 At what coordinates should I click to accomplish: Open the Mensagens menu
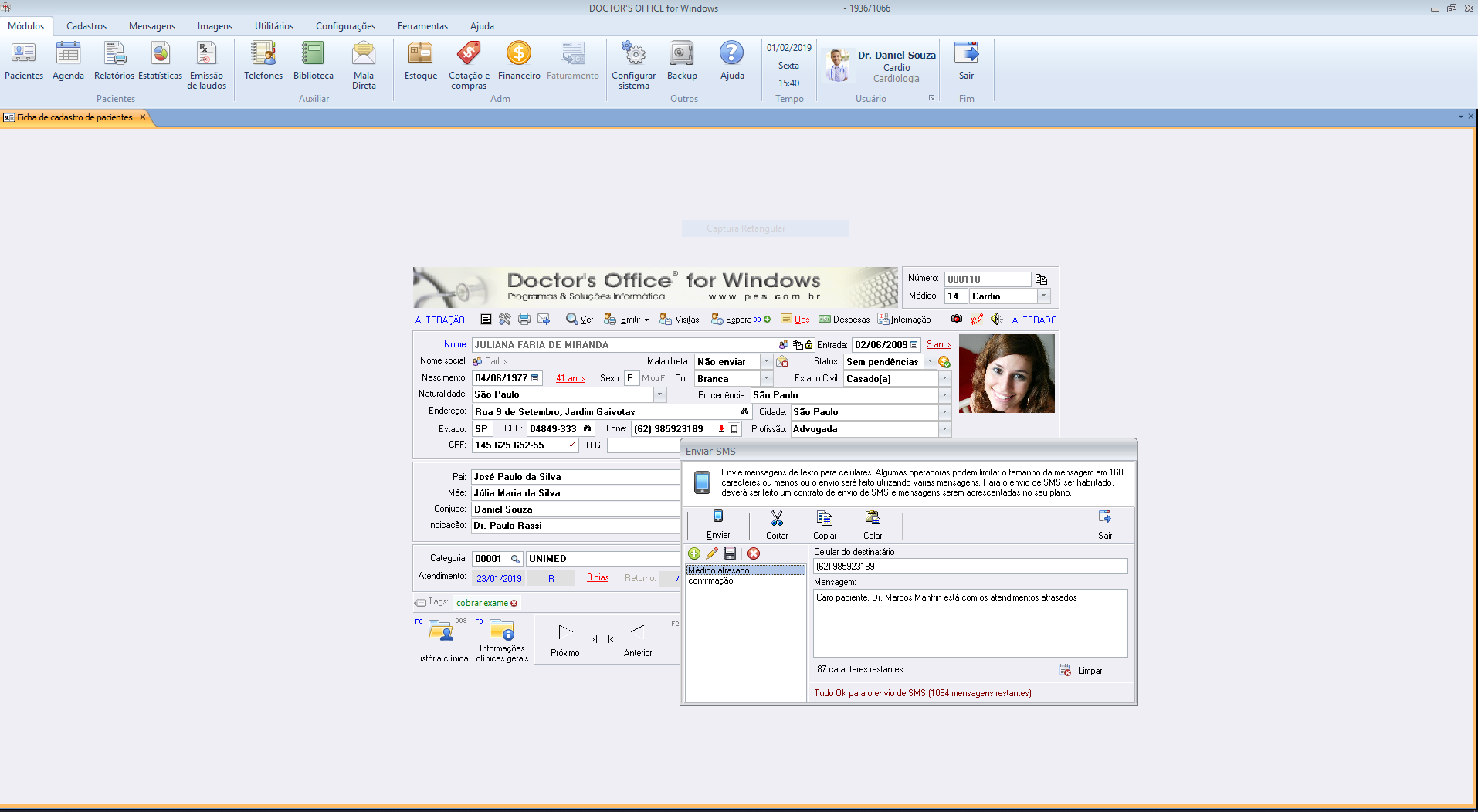[x=152, y=25]
